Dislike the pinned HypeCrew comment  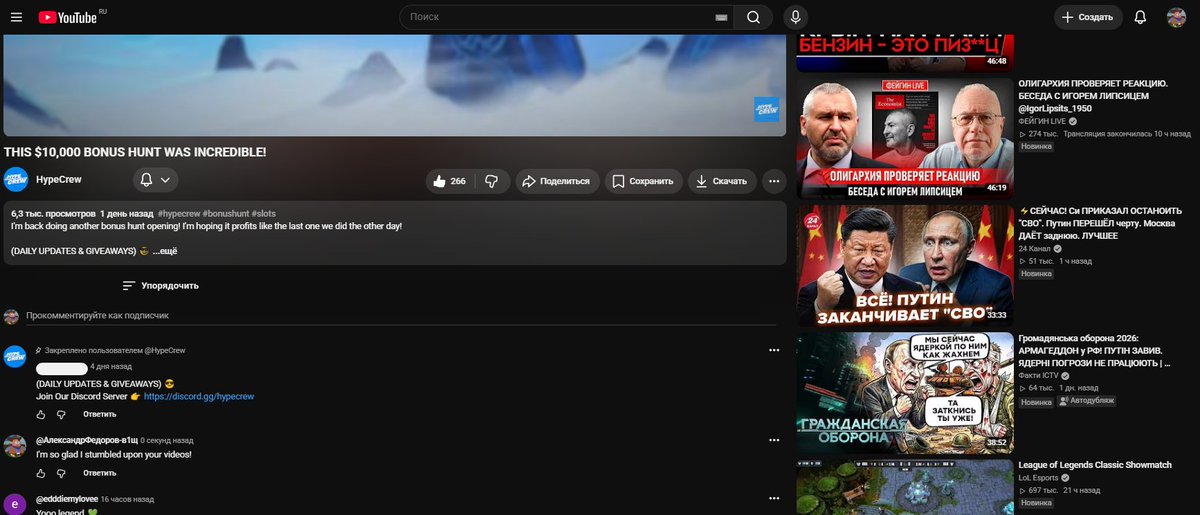coord(61,414)
